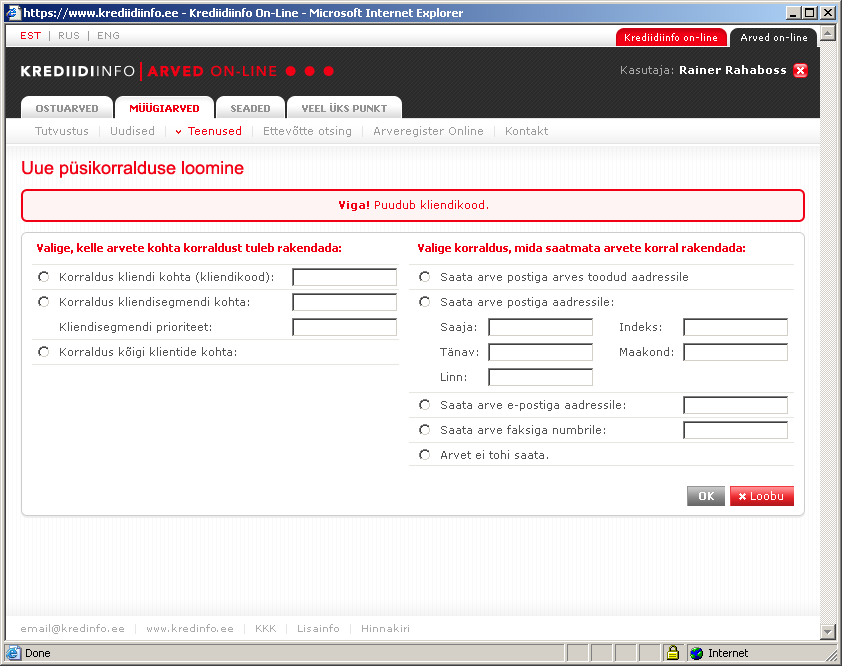Viewport: 842px width, 666px height.
Task: Click the scrollbar up arrow
Action: tap(828, 33)
